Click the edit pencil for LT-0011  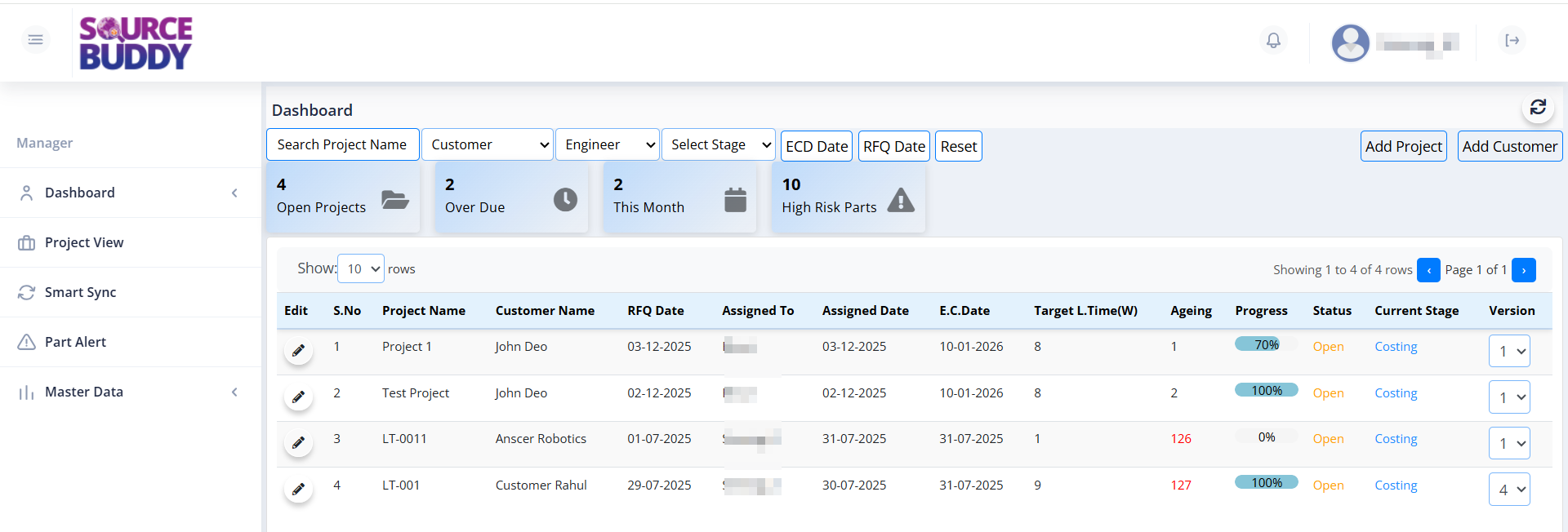(298, 443)
